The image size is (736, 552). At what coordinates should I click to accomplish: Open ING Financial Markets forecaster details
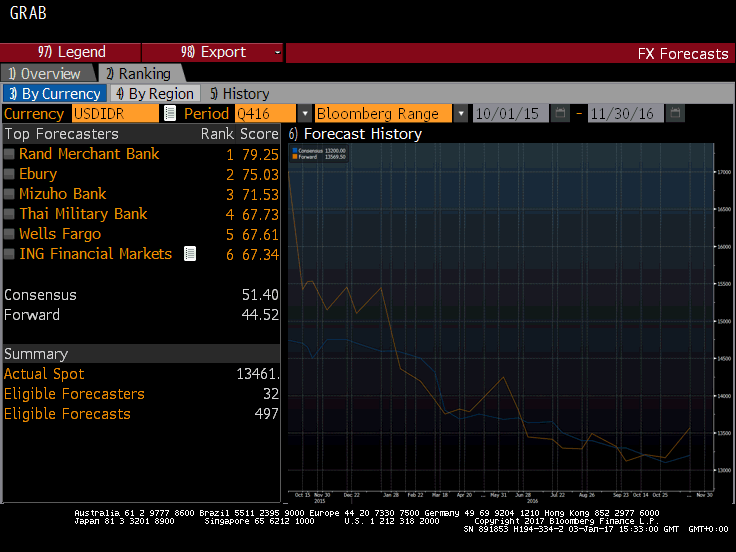(x=95, y=254)
